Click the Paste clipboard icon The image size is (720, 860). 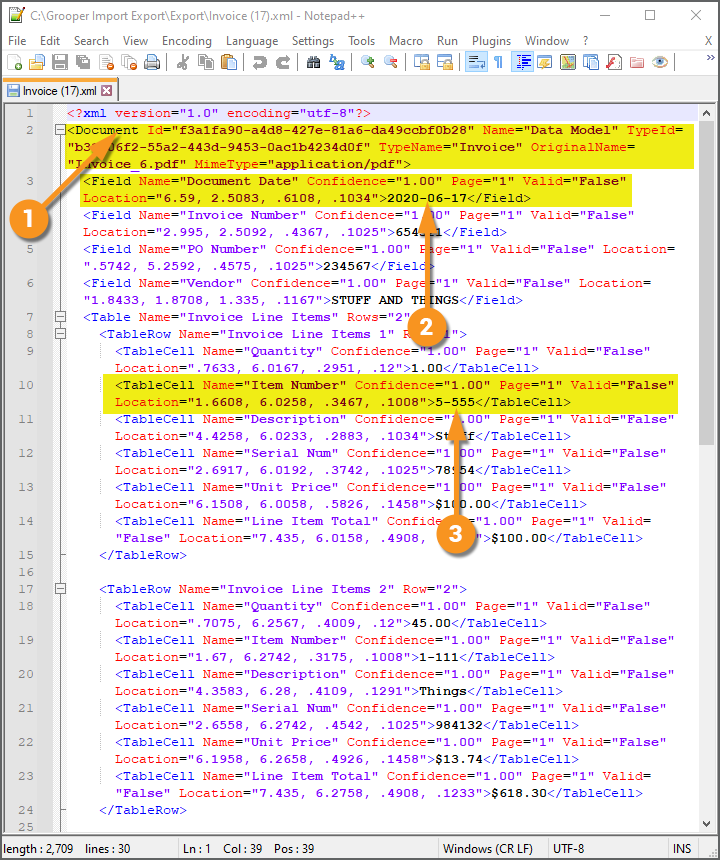pyautogui.click(x=229, y=63)
